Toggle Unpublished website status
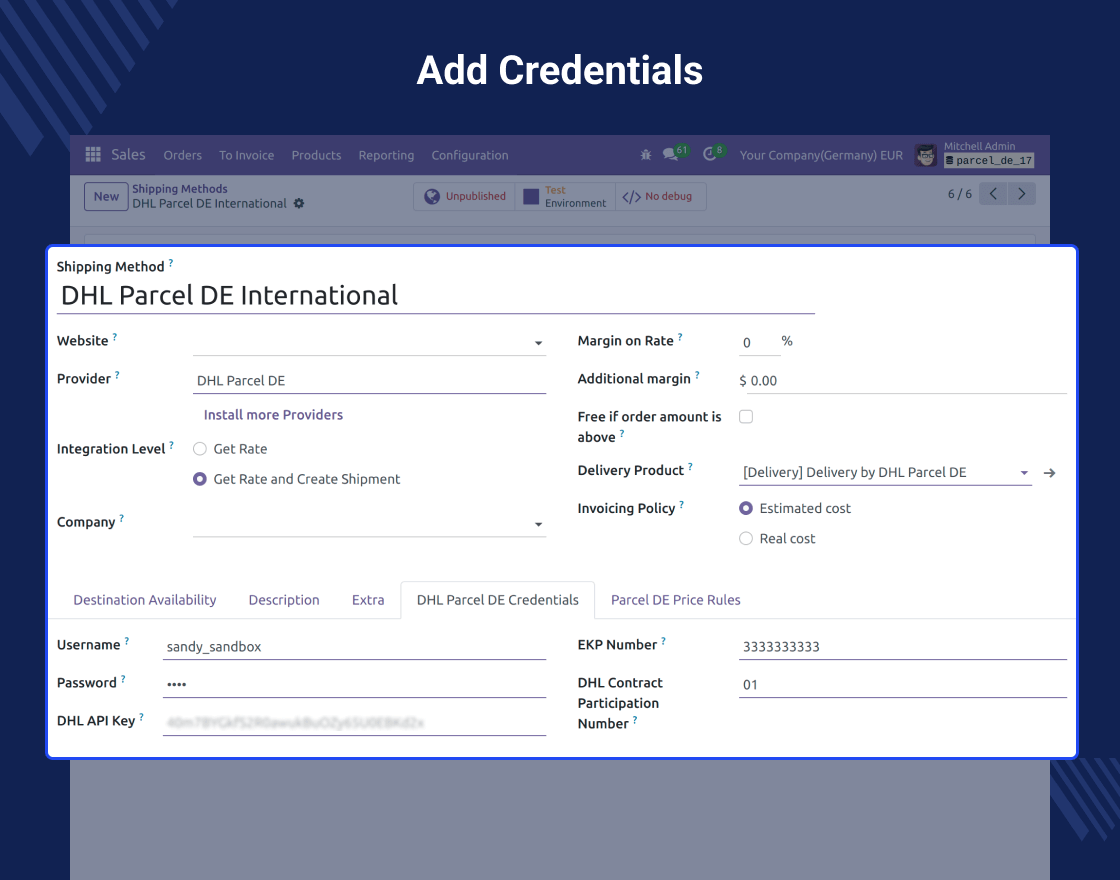 click(x=465, y=196)
